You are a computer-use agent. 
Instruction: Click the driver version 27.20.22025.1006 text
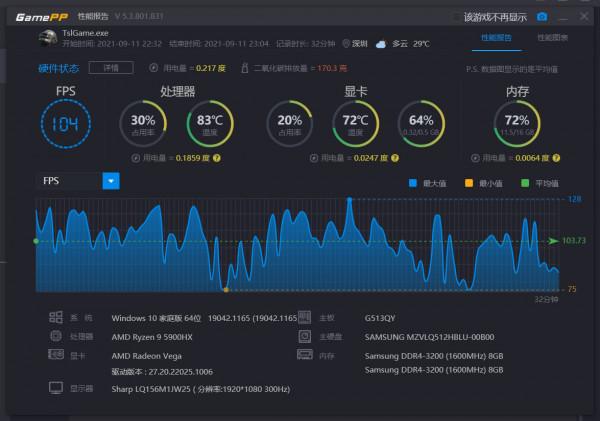162,372
